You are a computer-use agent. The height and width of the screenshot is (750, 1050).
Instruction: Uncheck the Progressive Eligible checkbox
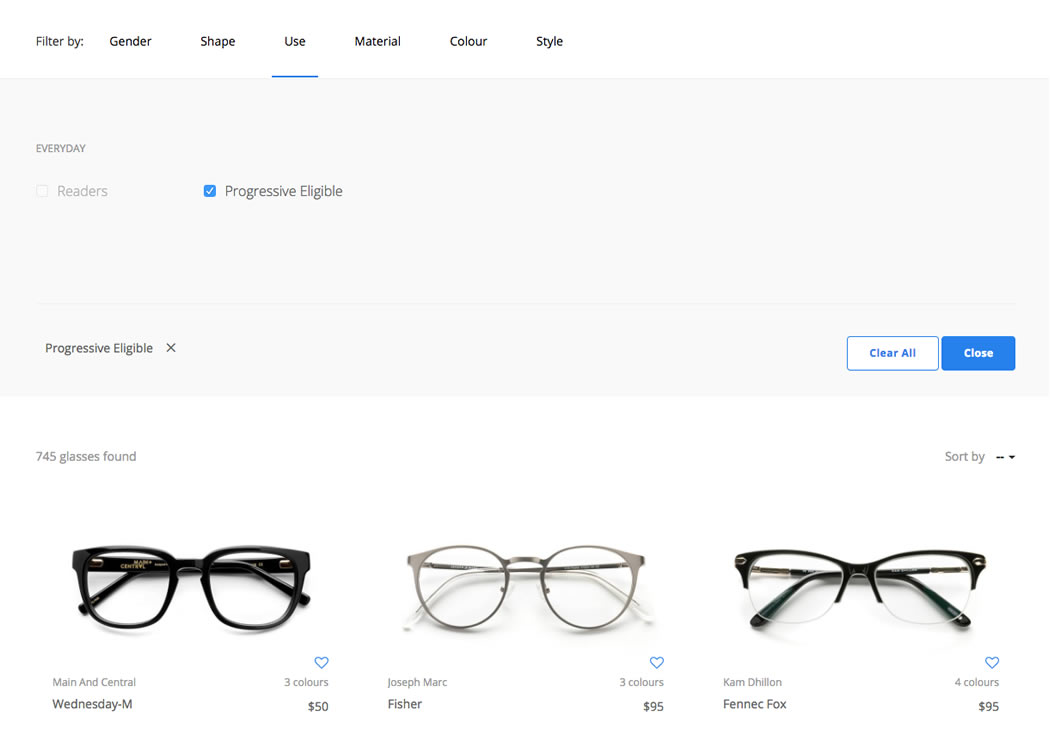209,190
